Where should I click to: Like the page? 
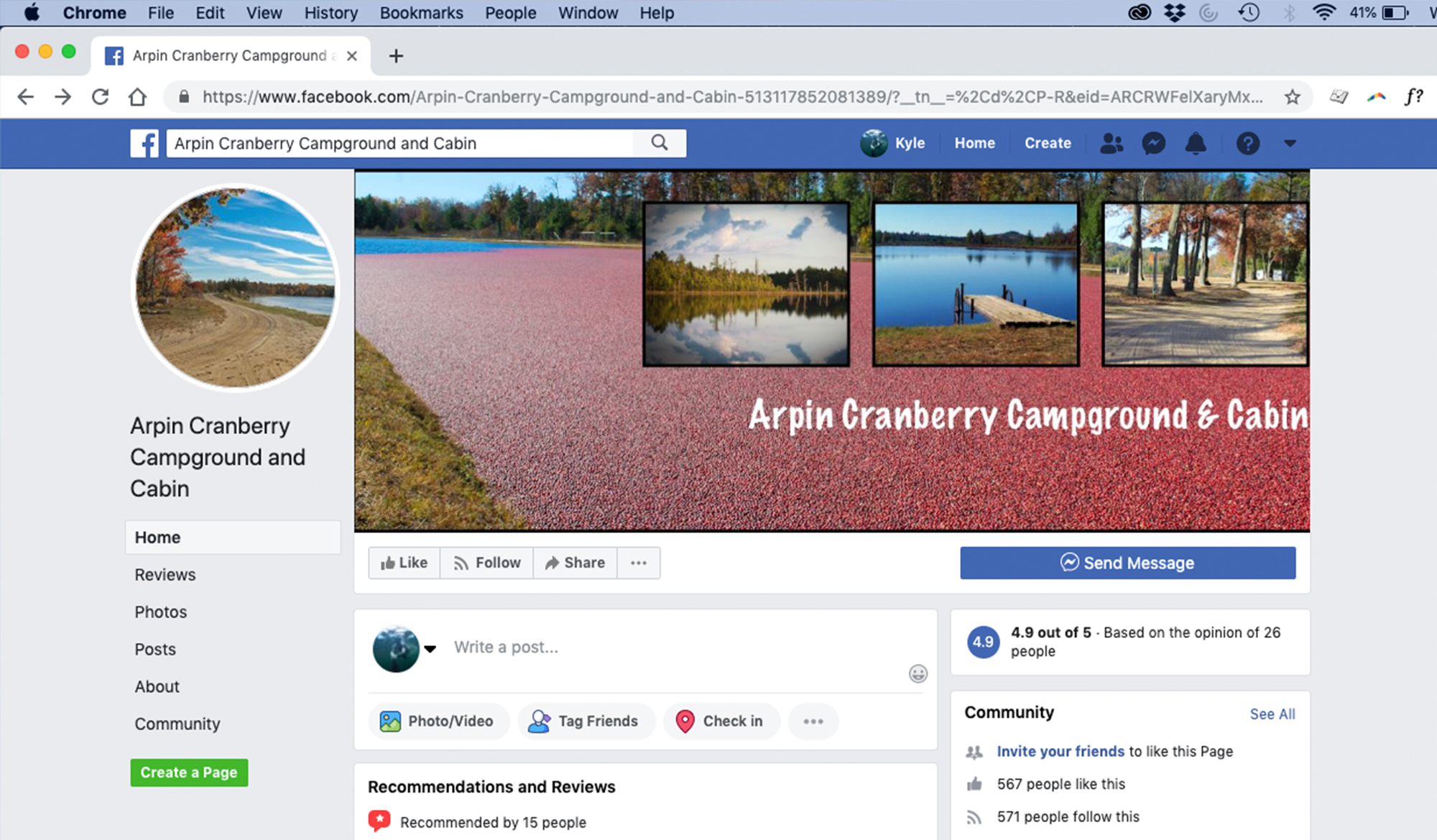pos(405,563)
